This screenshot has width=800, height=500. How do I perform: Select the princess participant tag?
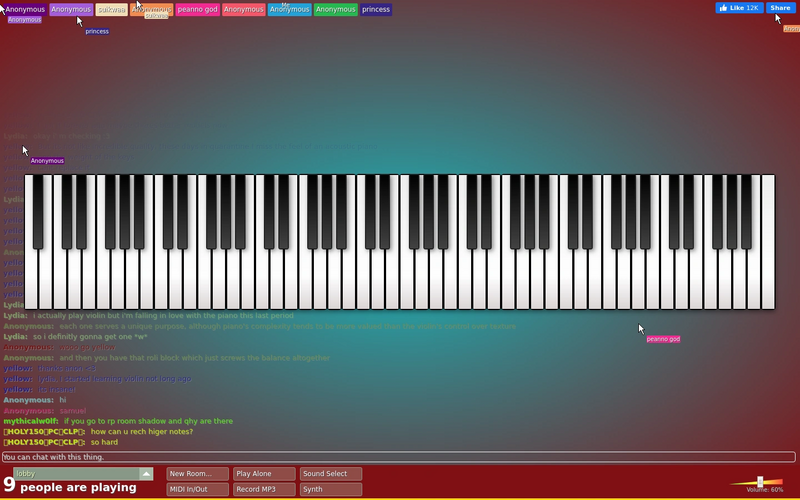376,9
